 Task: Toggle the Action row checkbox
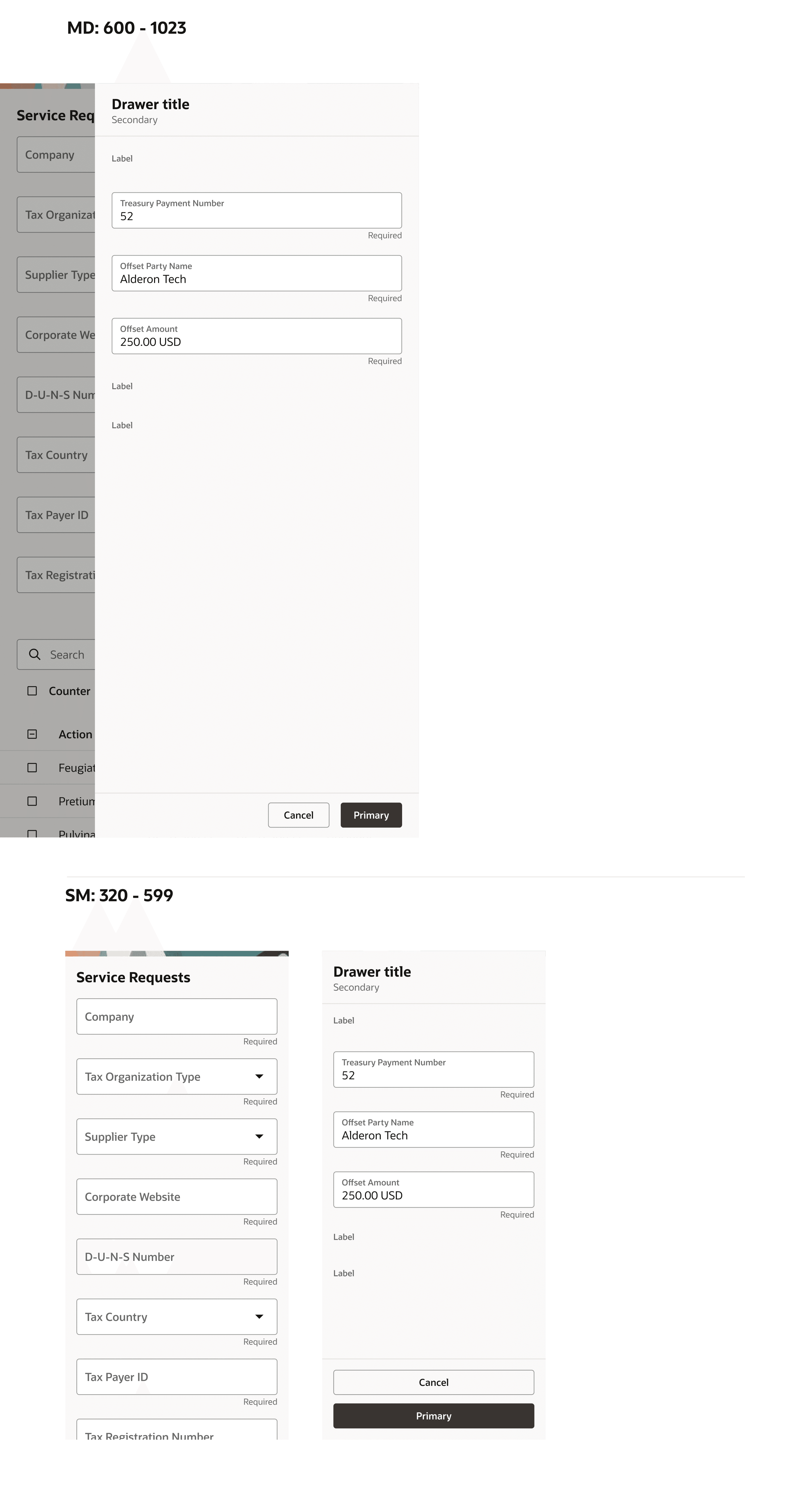(x=32, y=734)
